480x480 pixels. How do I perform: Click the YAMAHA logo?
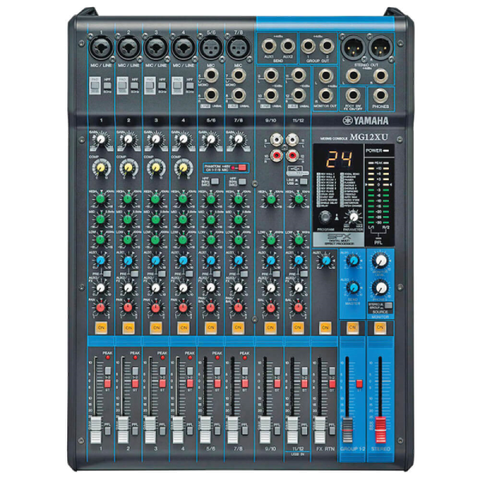coord(366,121)
